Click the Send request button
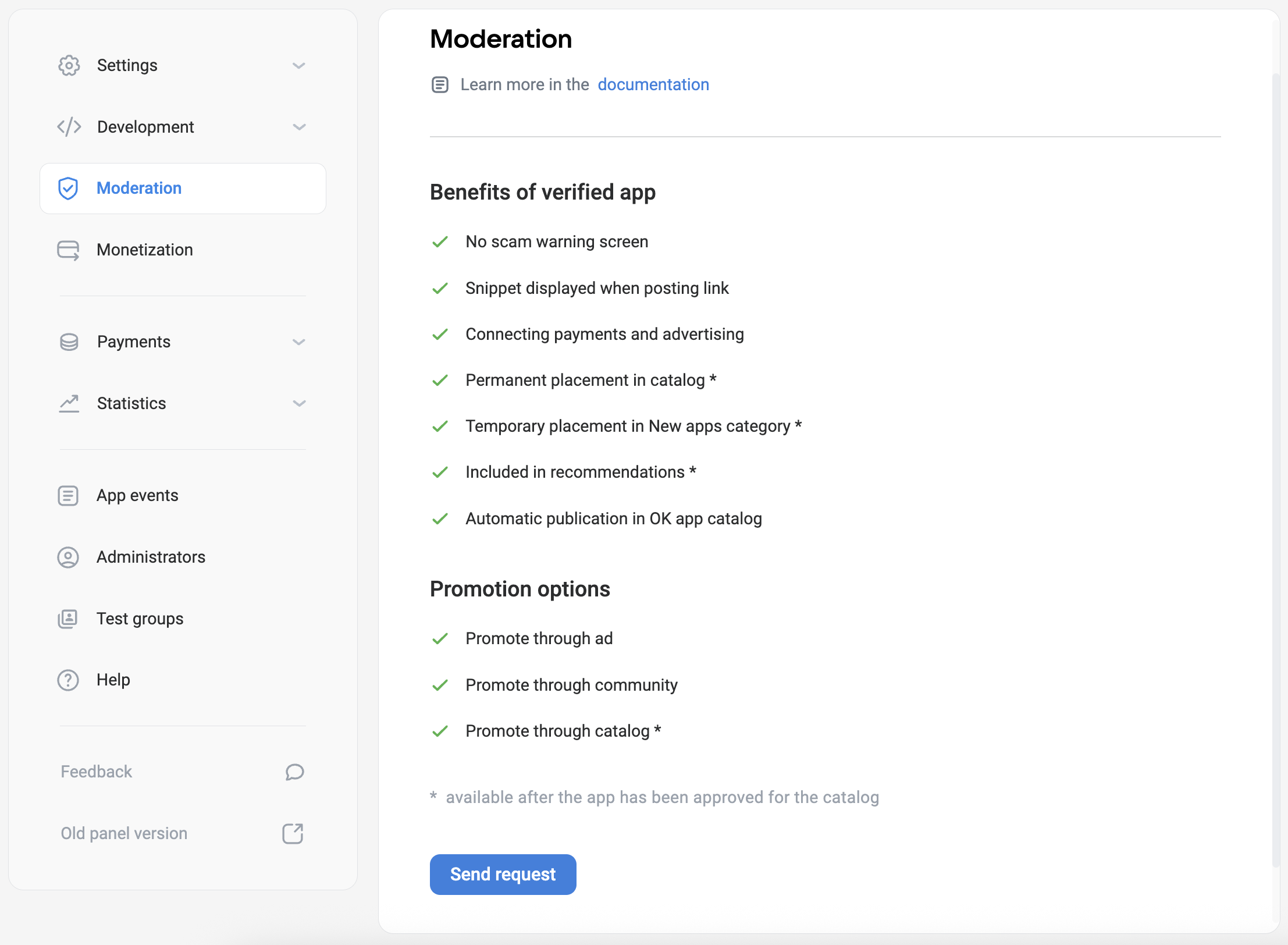Screen dimensions: 1288x945 coord(503,874)
